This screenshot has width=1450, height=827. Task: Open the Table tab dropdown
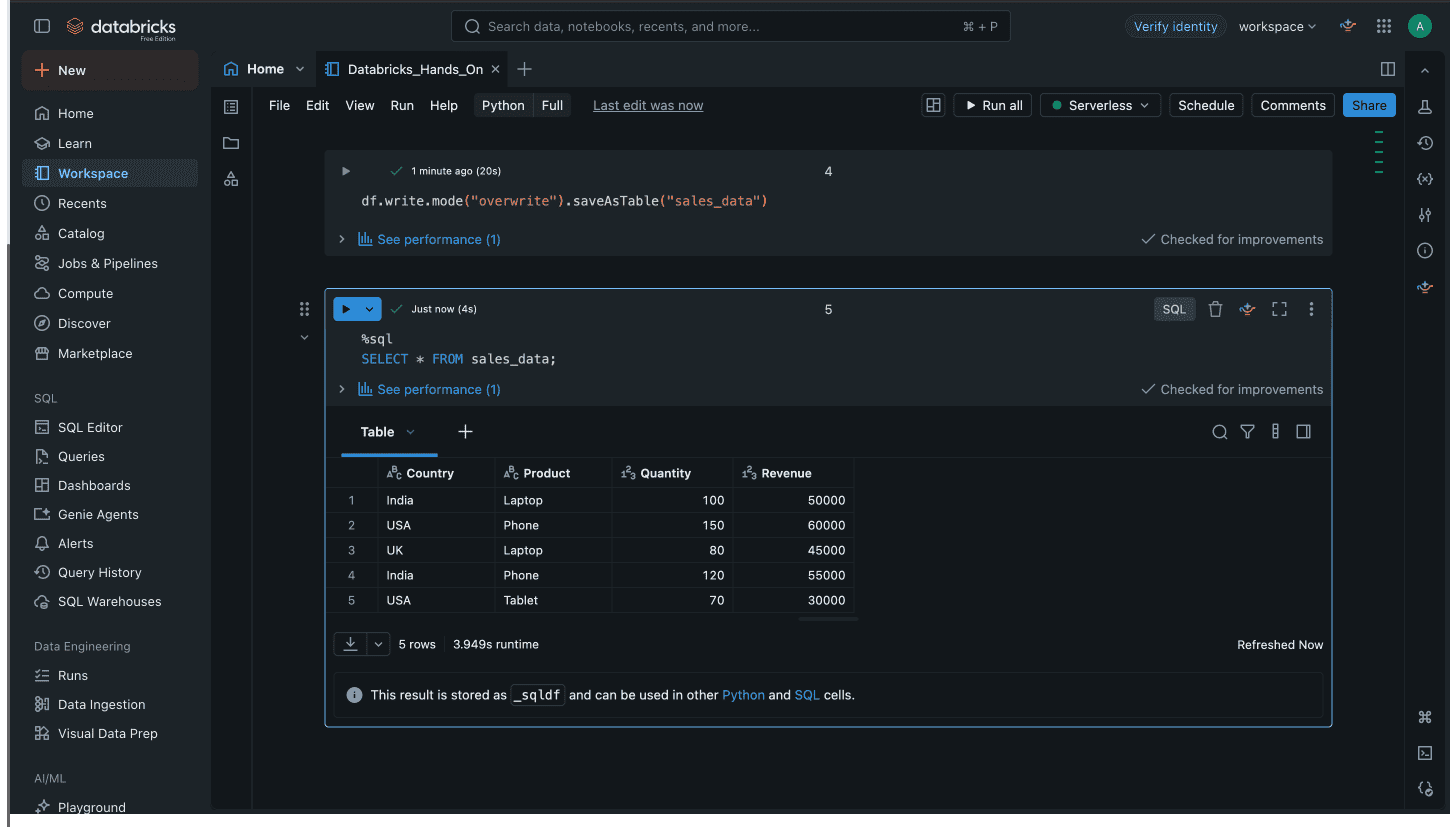click(410, 432)
